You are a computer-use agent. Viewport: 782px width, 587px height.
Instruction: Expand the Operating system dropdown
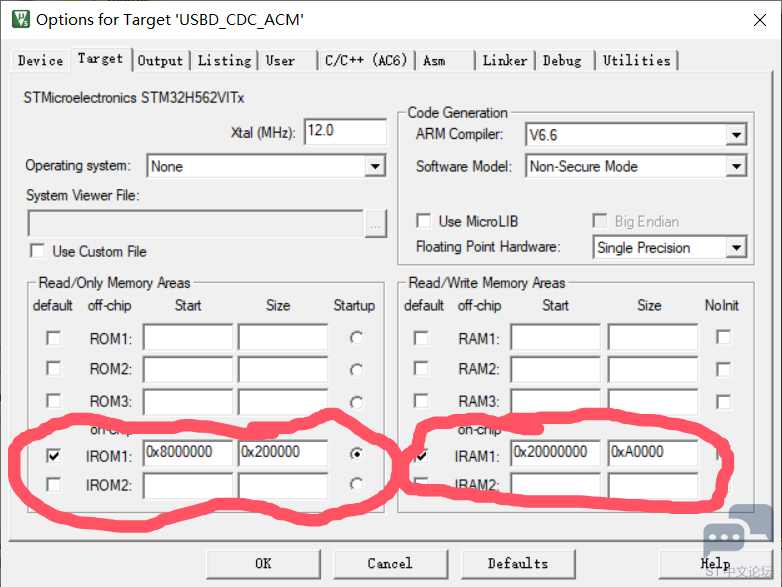point(375,166)
